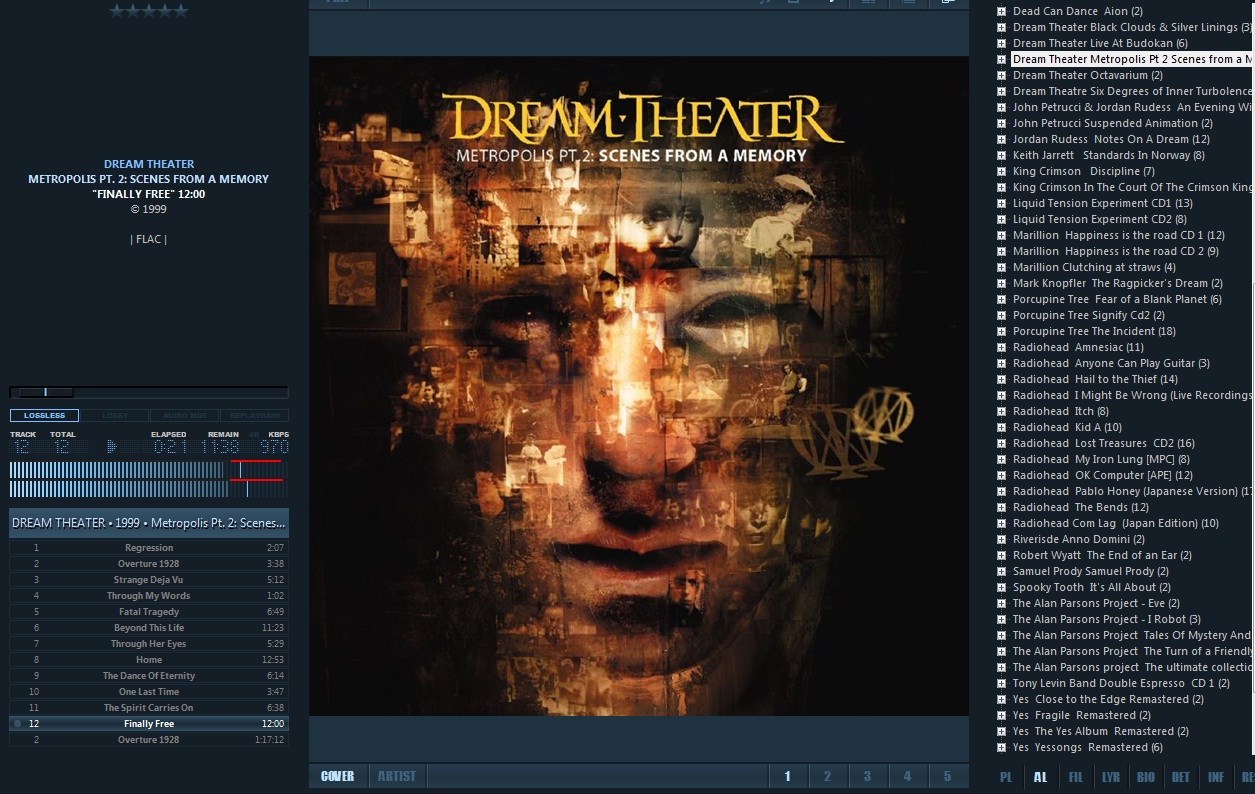Click the playback seek bar
Viewport: 1255px width, 794px height.
[x=149, y=392]
